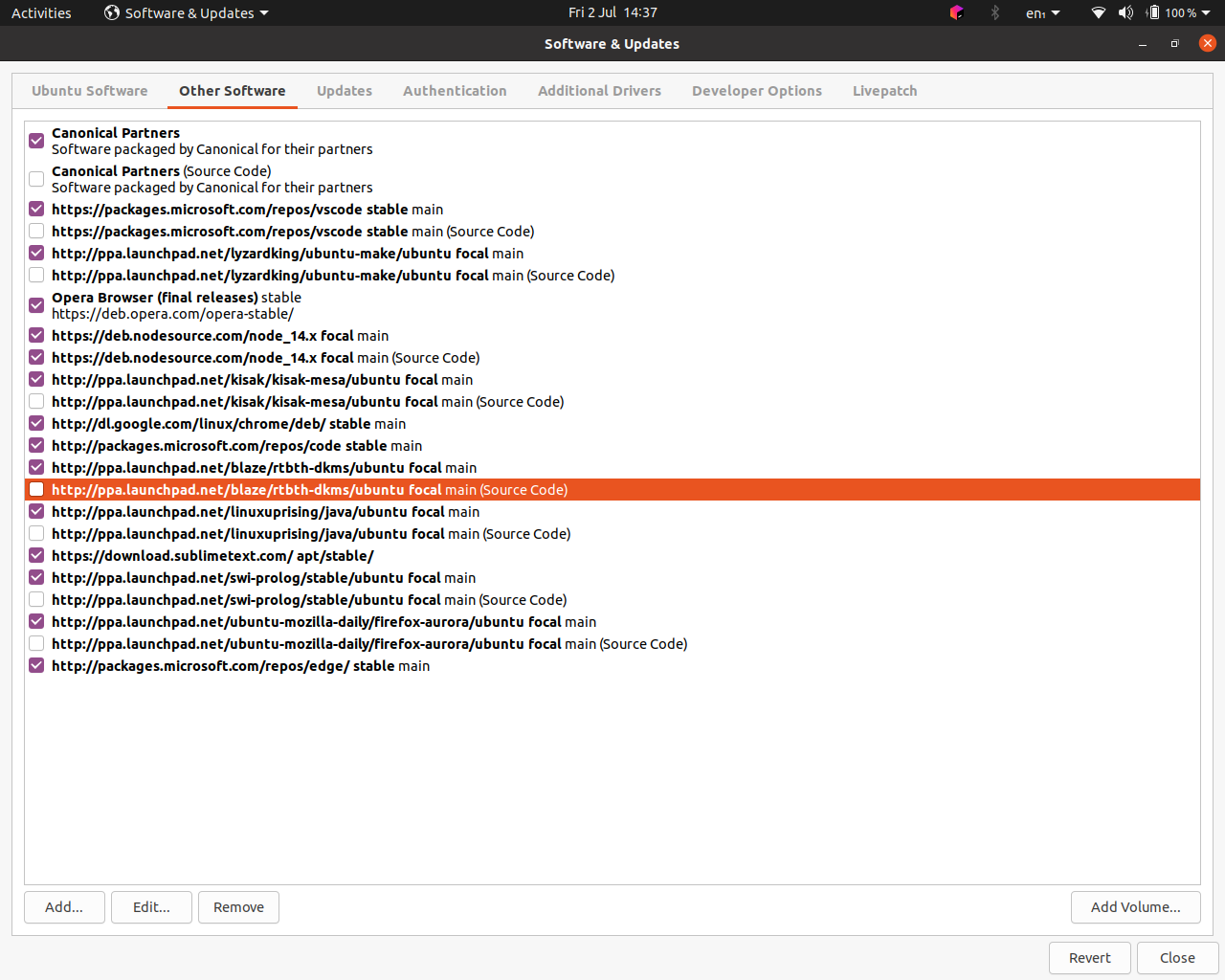Toggle the nodesource node_14.x Source Code checkbox
Image resolution: width=1225 pixels, height=980 pixels.
point(36,357)
